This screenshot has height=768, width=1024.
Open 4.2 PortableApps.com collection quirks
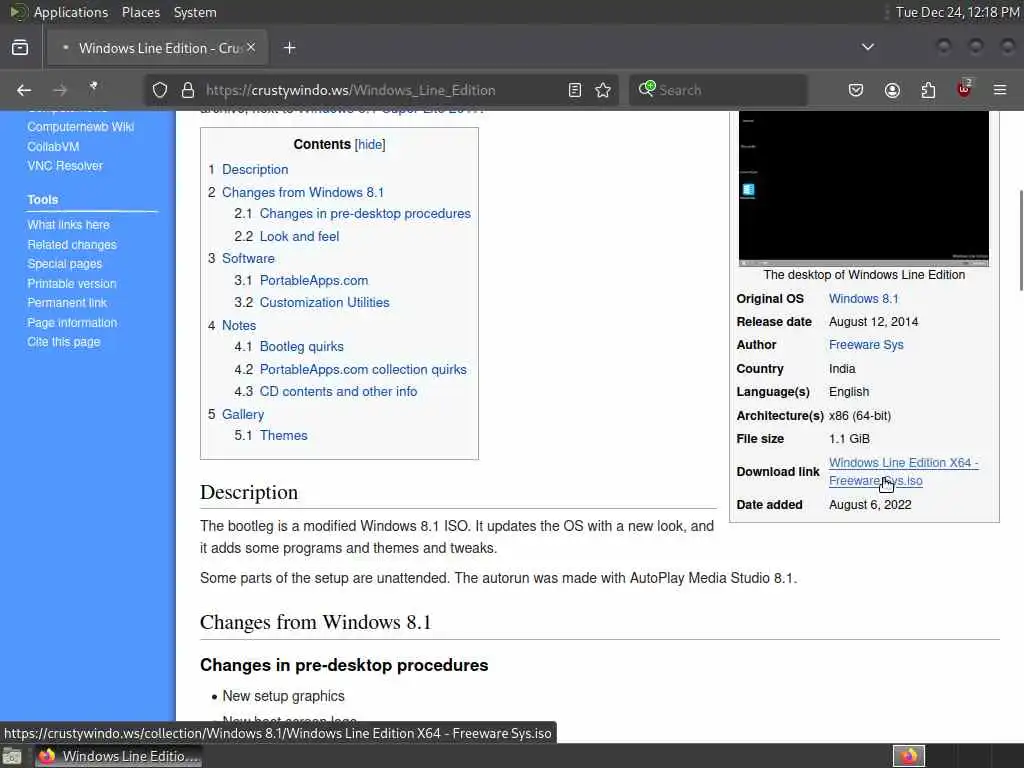(x=363, y=370)
